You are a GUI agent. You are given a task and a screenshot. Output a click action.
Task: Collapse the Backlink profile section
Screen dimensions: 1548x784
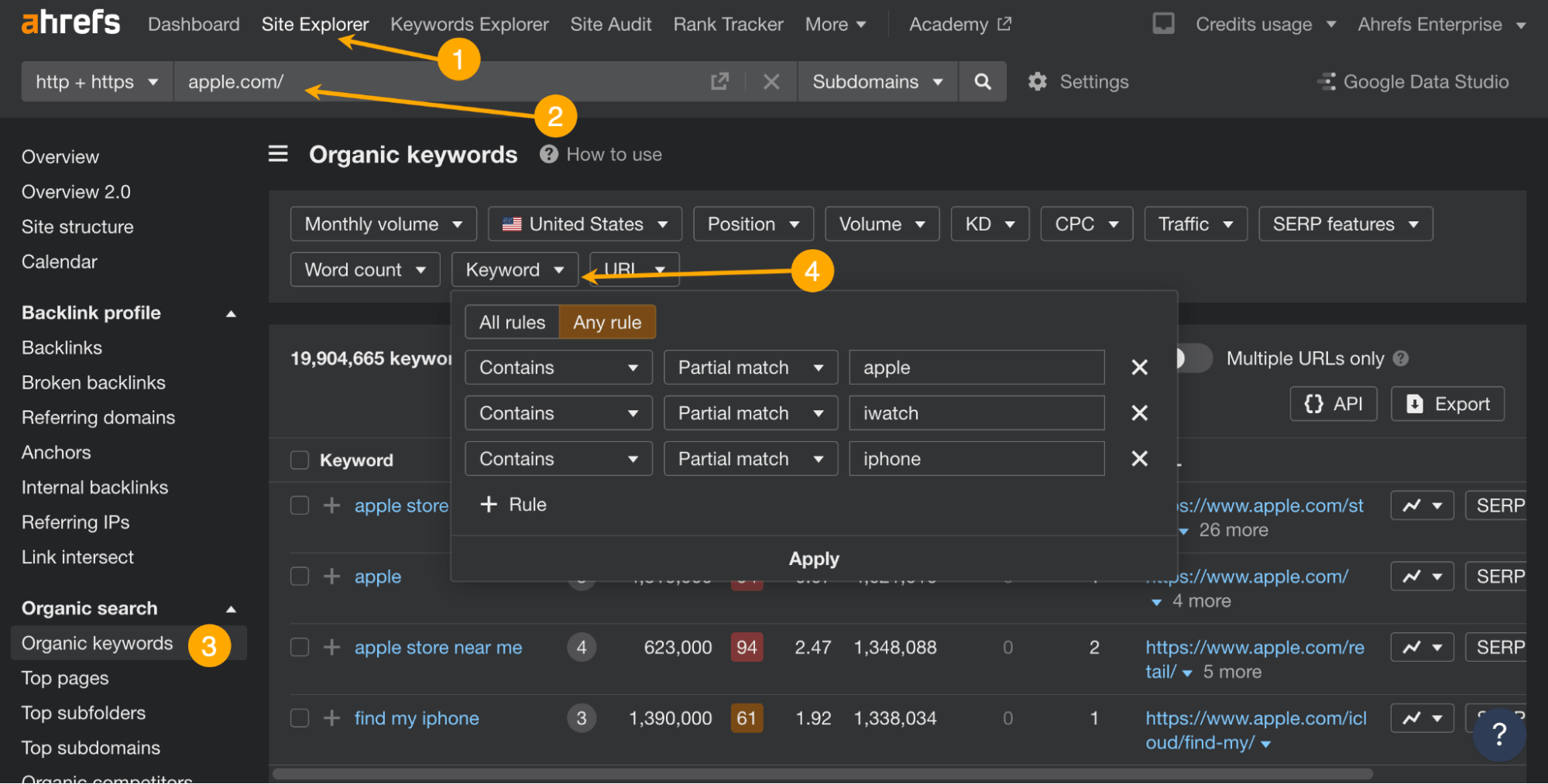tap(231, 313)
